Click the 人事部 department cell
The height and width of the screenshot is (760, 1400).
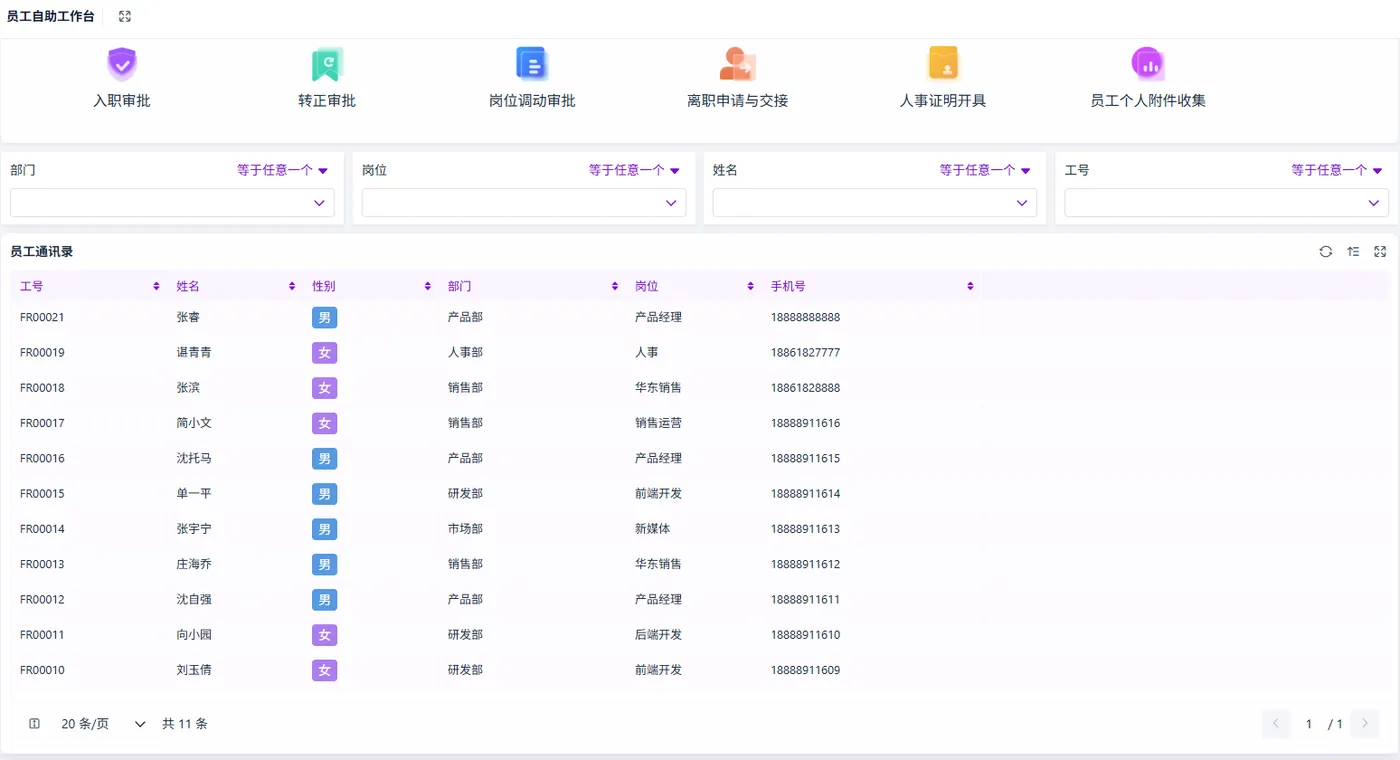coord(465,353)
